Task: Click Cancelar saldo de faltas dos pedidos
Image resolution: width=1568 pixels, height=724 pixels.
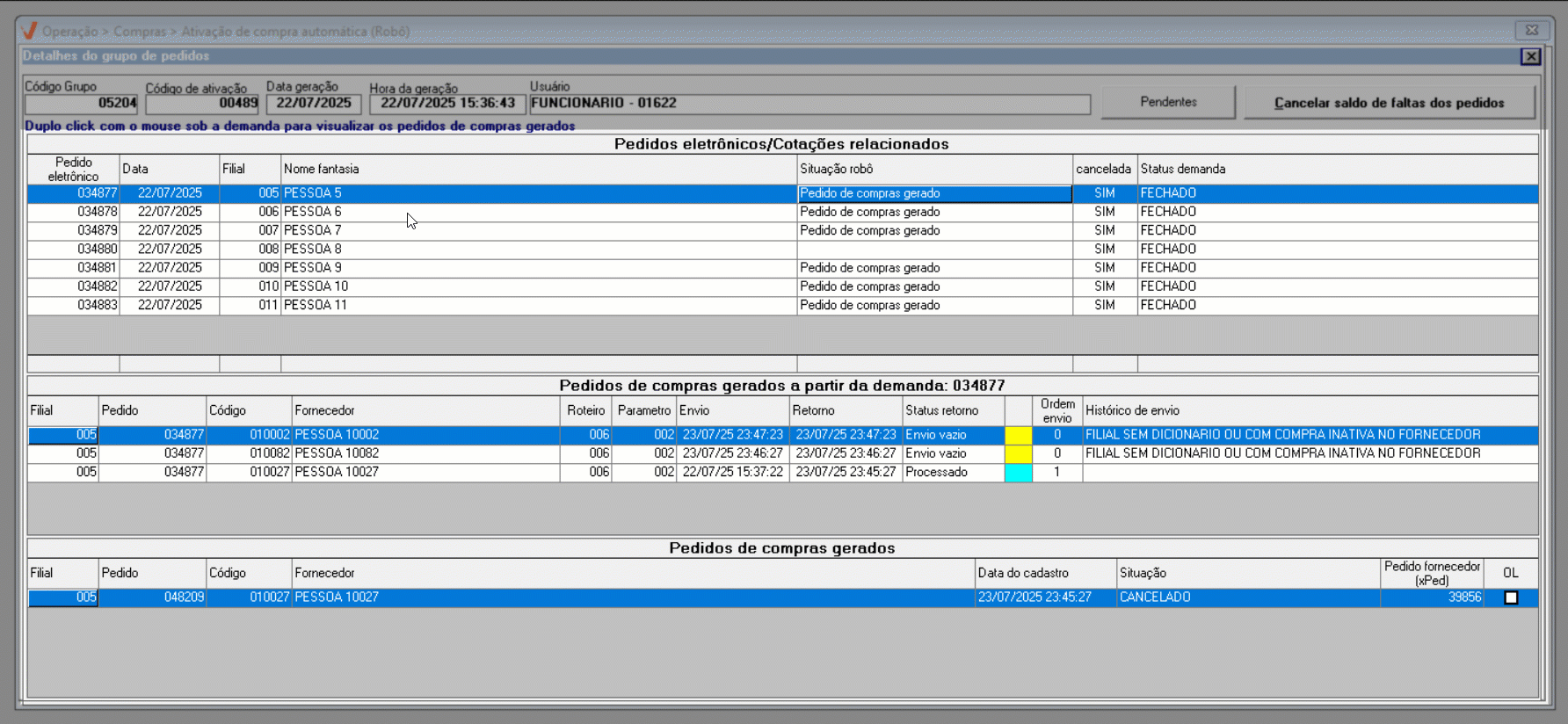Action: click(x=1389, y=103)
